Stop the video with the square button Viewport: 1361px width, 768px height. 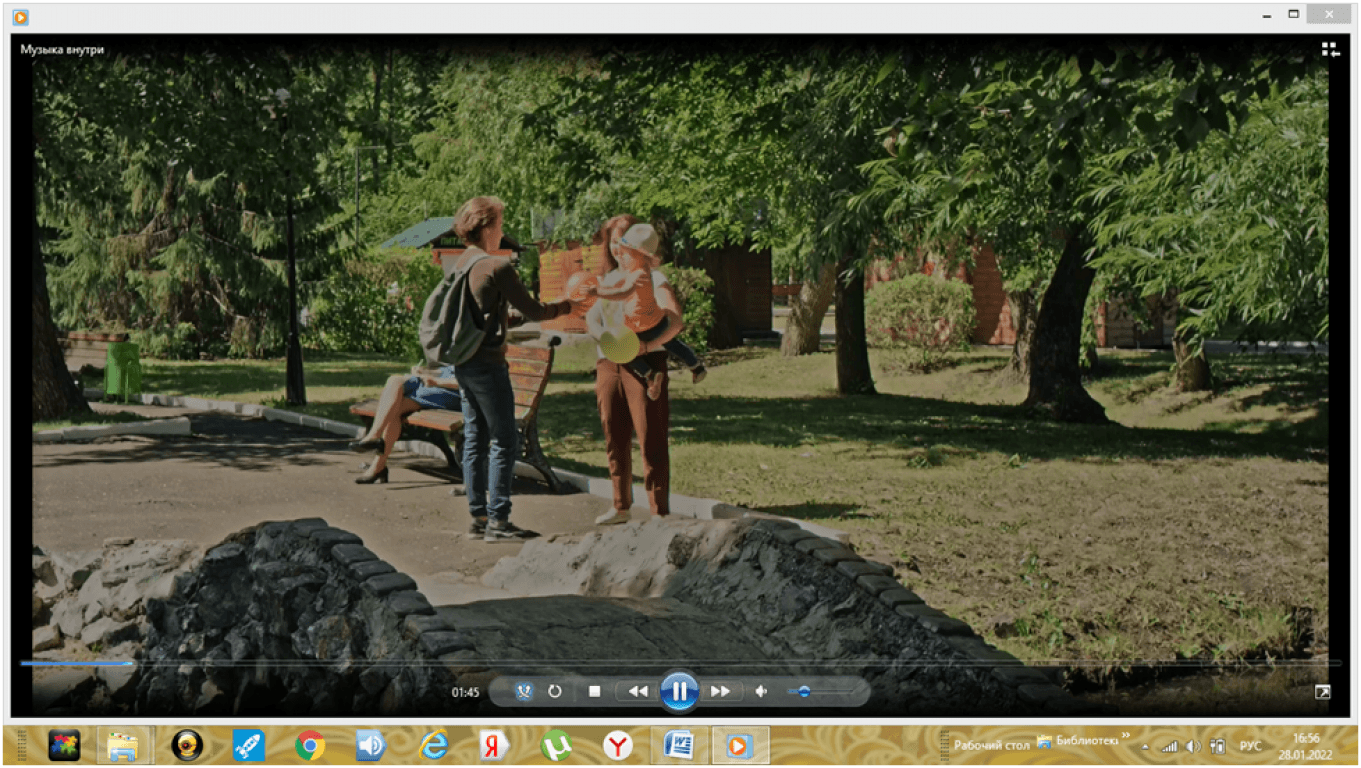(594, 691)
